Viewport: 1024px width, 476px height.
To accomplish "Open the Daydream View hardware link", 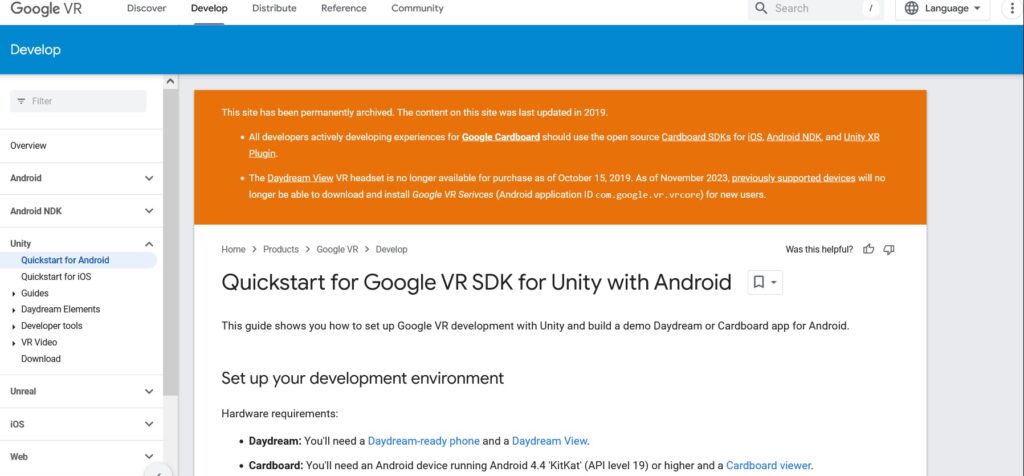I will tap(549, 441).
